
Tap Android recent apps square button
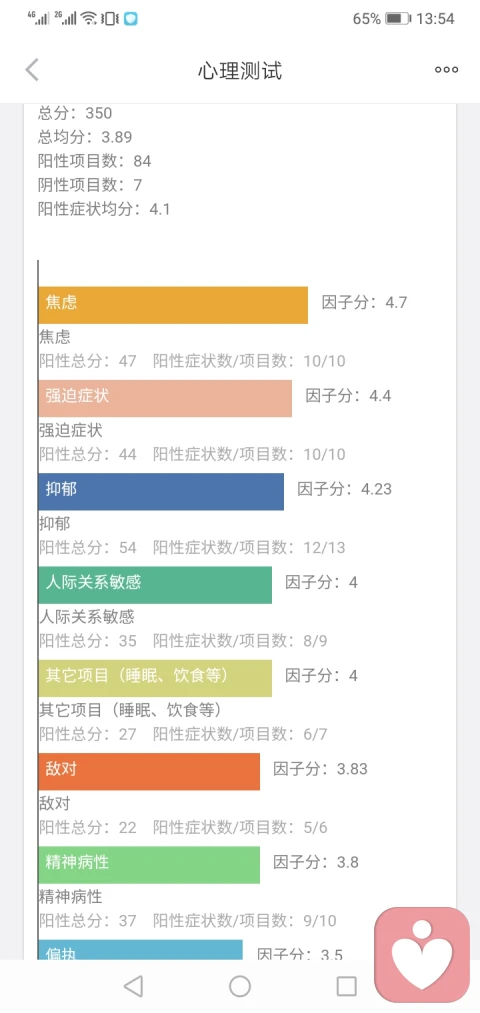(347, 986)
